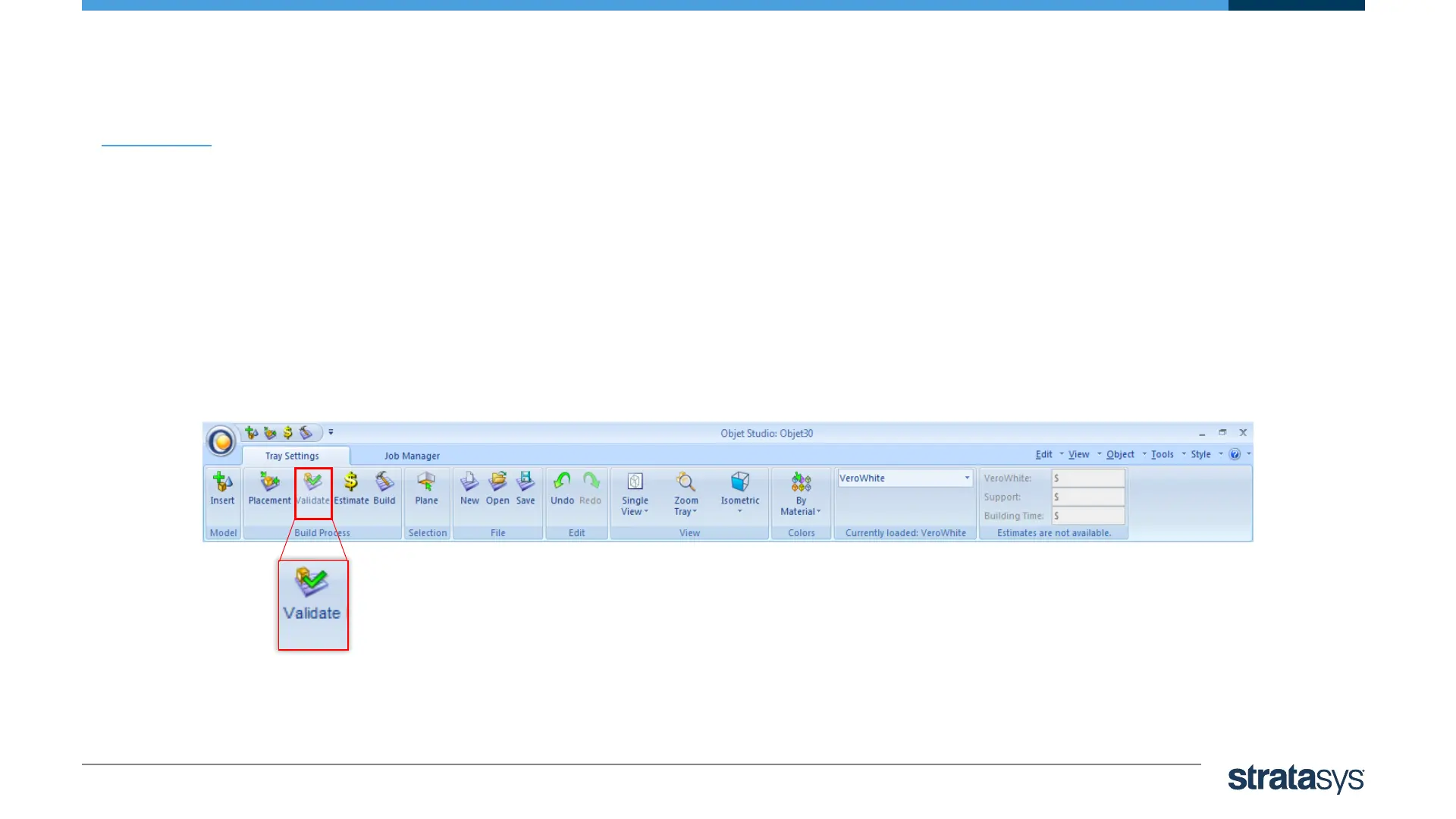
Task: Select the Plane selection tool
Action: click(x=426, y=488)
